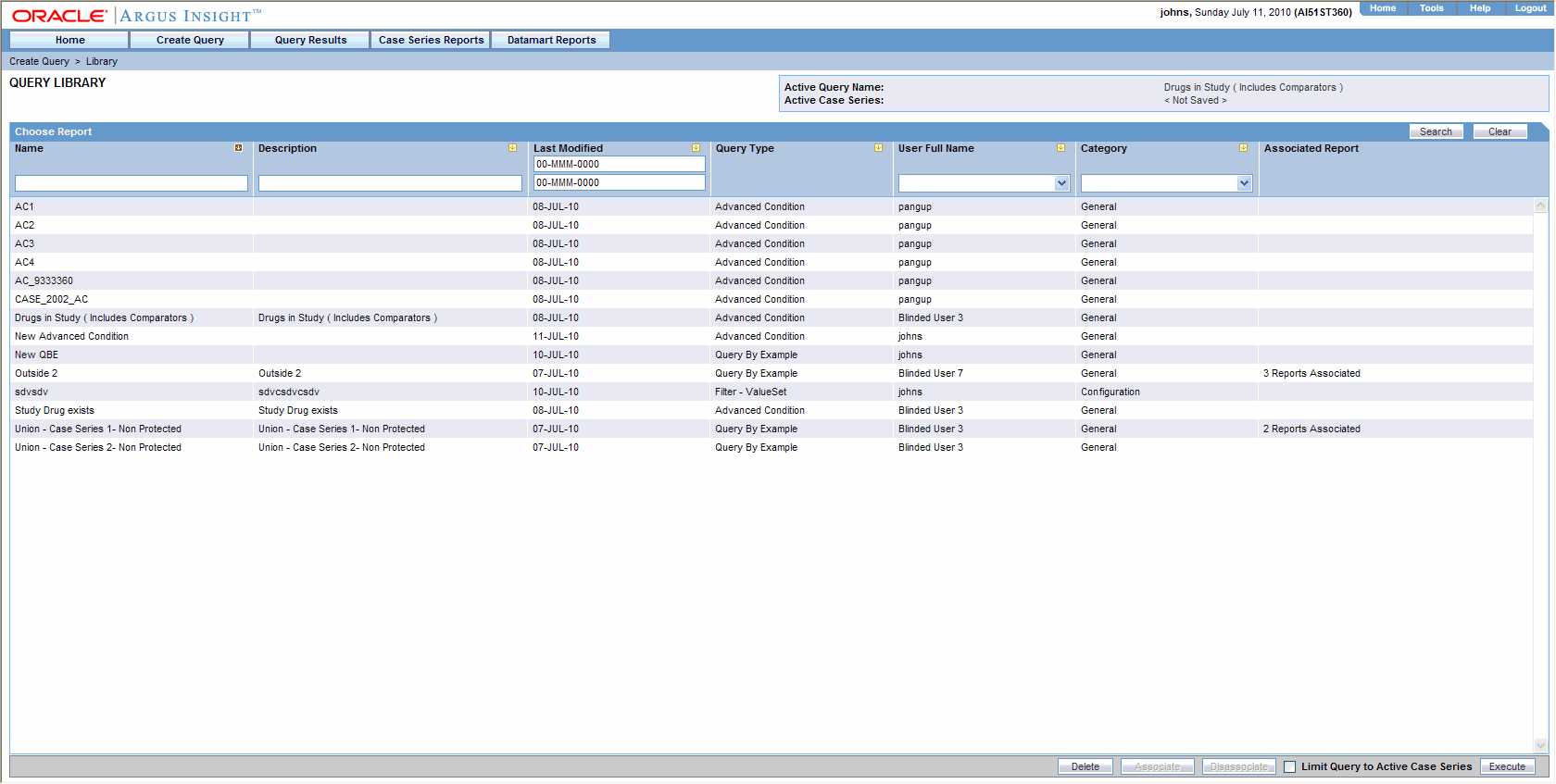Open the Home tab in the main navigation bar
The width and height of the screenshot is (1556, 784).
point(69,40)
